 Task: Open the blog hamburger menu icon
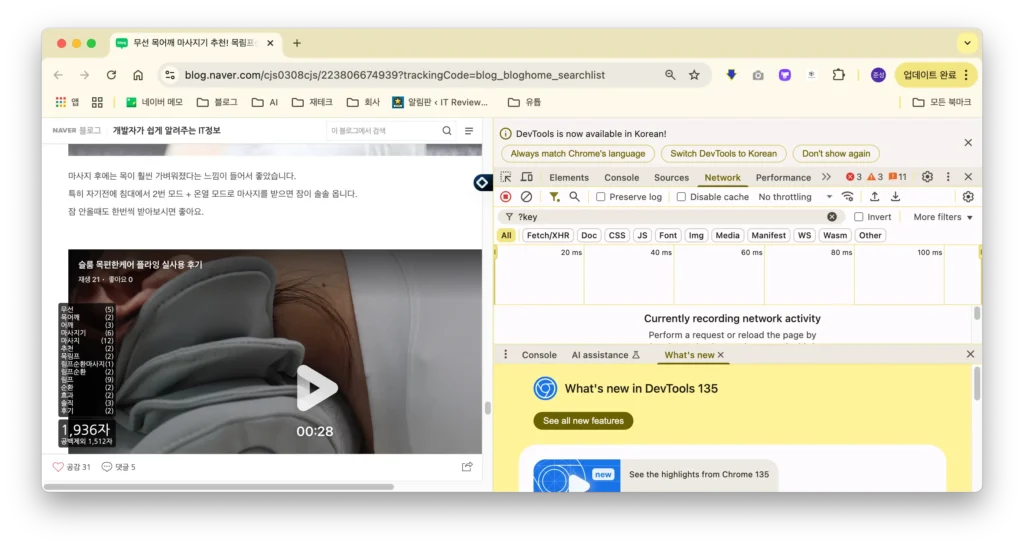pyautogui.click(x=469, y=131)
